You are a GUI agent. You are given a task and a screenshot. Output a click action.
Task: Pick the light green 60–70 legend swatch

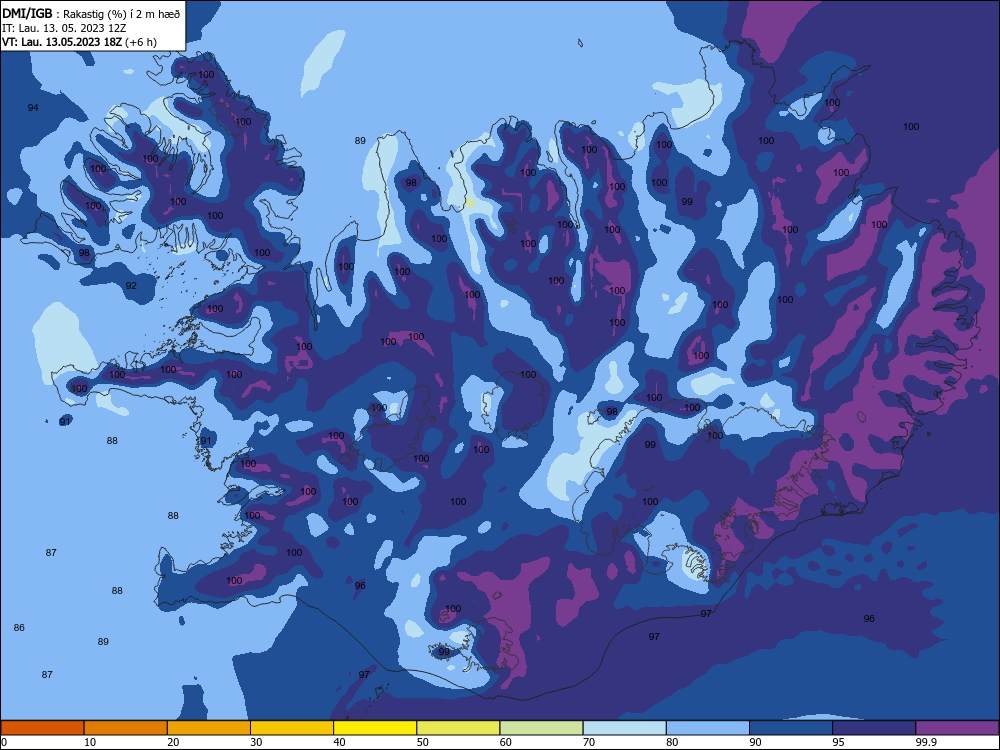click(x=541, y=728)
